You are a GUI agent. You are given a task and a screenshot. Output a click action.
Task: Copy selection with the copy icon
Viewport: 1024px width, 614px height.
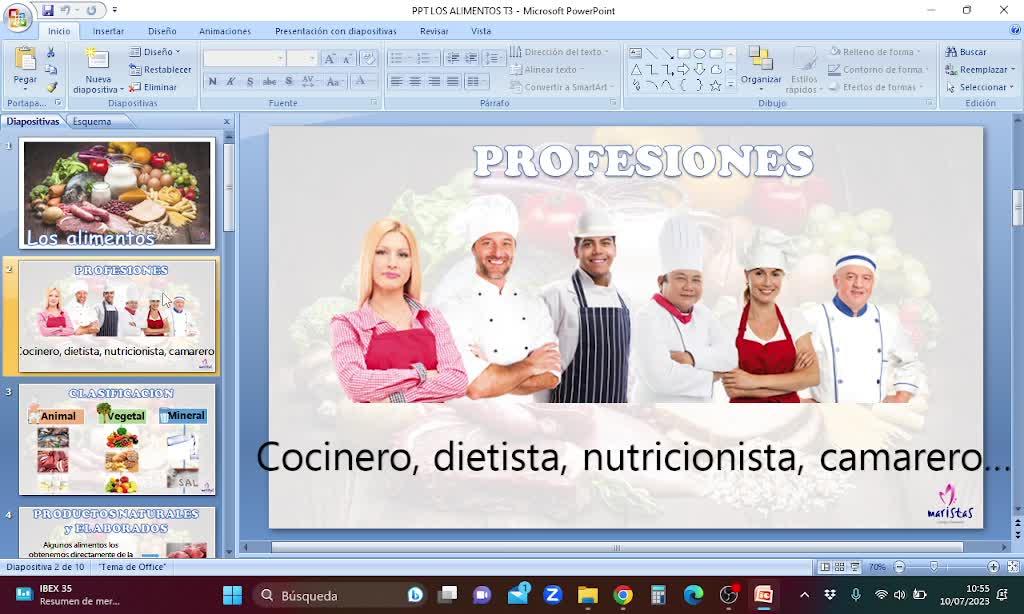[x=51, y=69]
